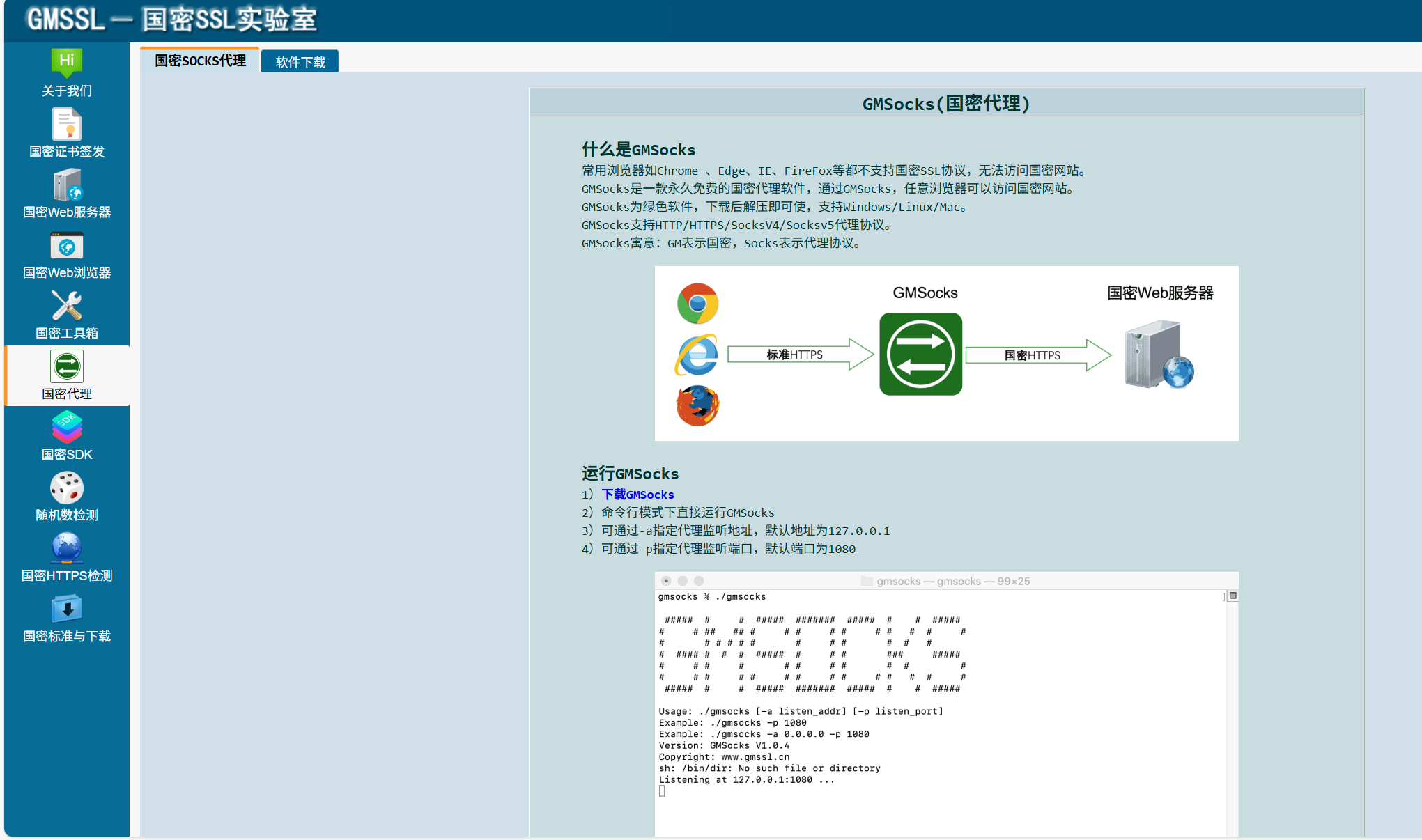The height and width of the screenshot is (840, 1422).
Task: Switch to the 软件下载 tab
Action: [x=300, y=62]
